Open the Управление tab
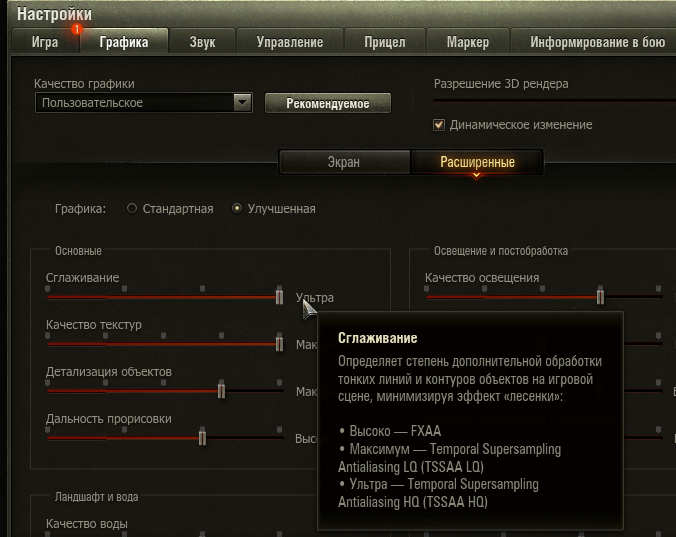 [x=290, y=42]
